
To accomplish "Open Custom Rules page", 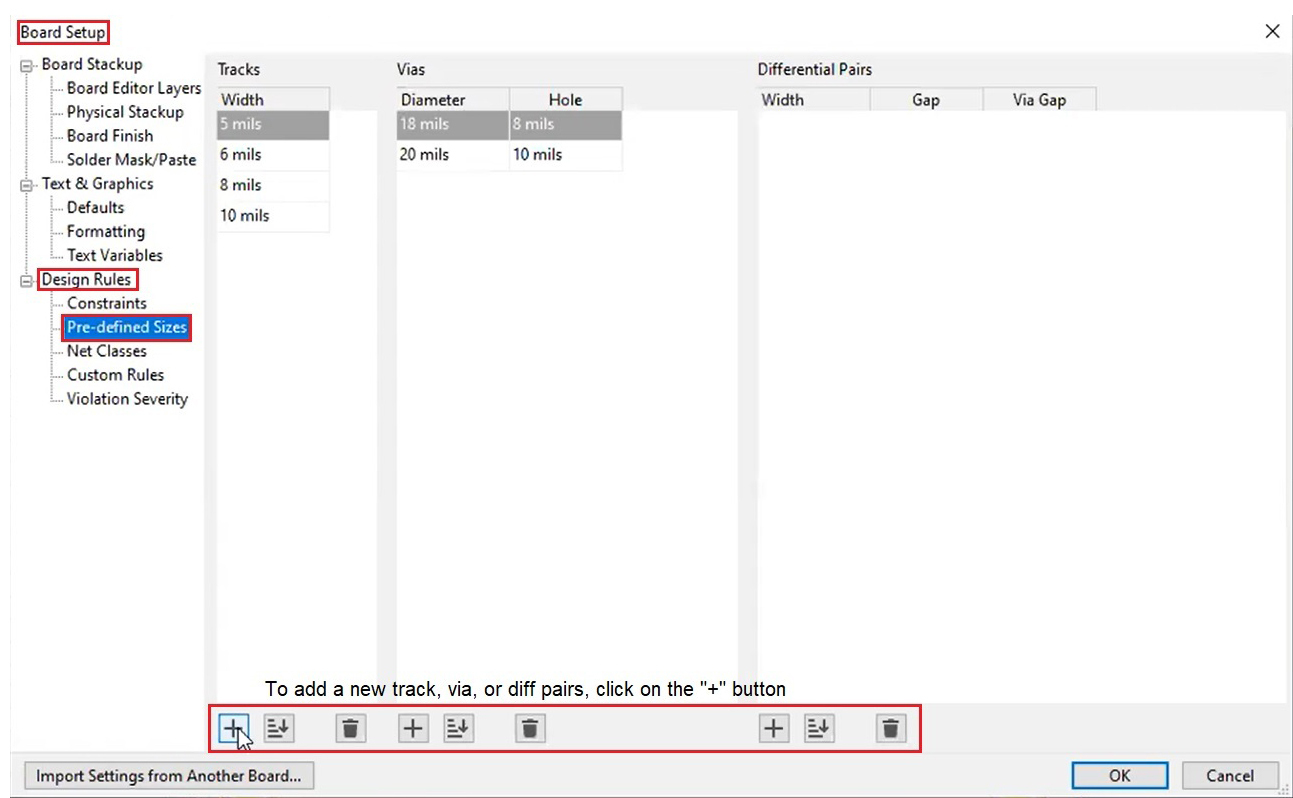I will [115, 375].
